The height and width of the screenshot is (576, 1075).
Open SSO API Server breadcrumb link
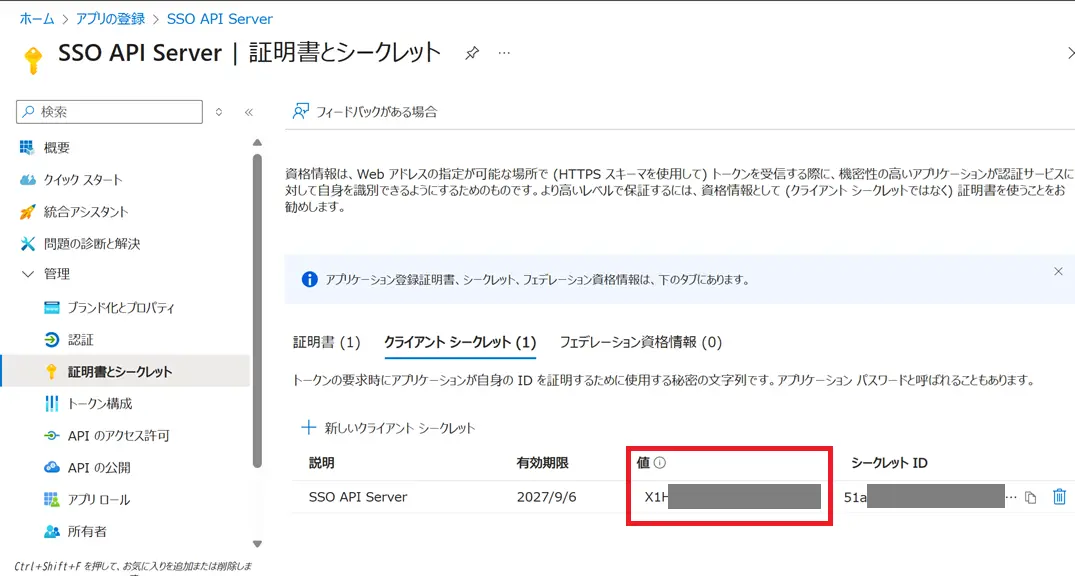point(219,19)
